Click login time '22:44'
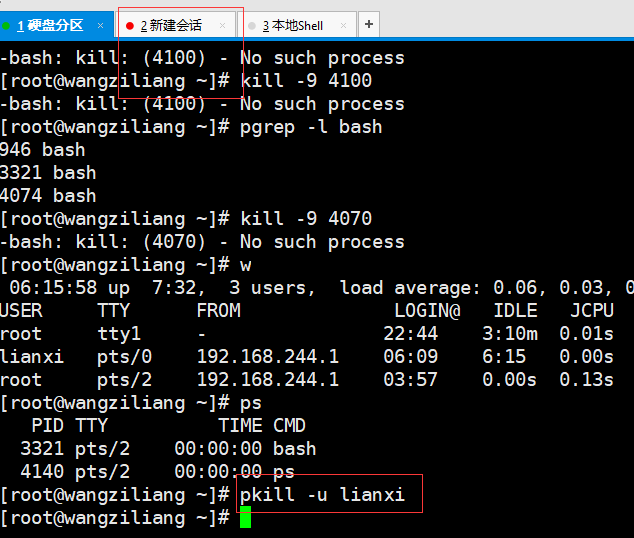The width and height of the screenshot is (634, 538). 410,333
